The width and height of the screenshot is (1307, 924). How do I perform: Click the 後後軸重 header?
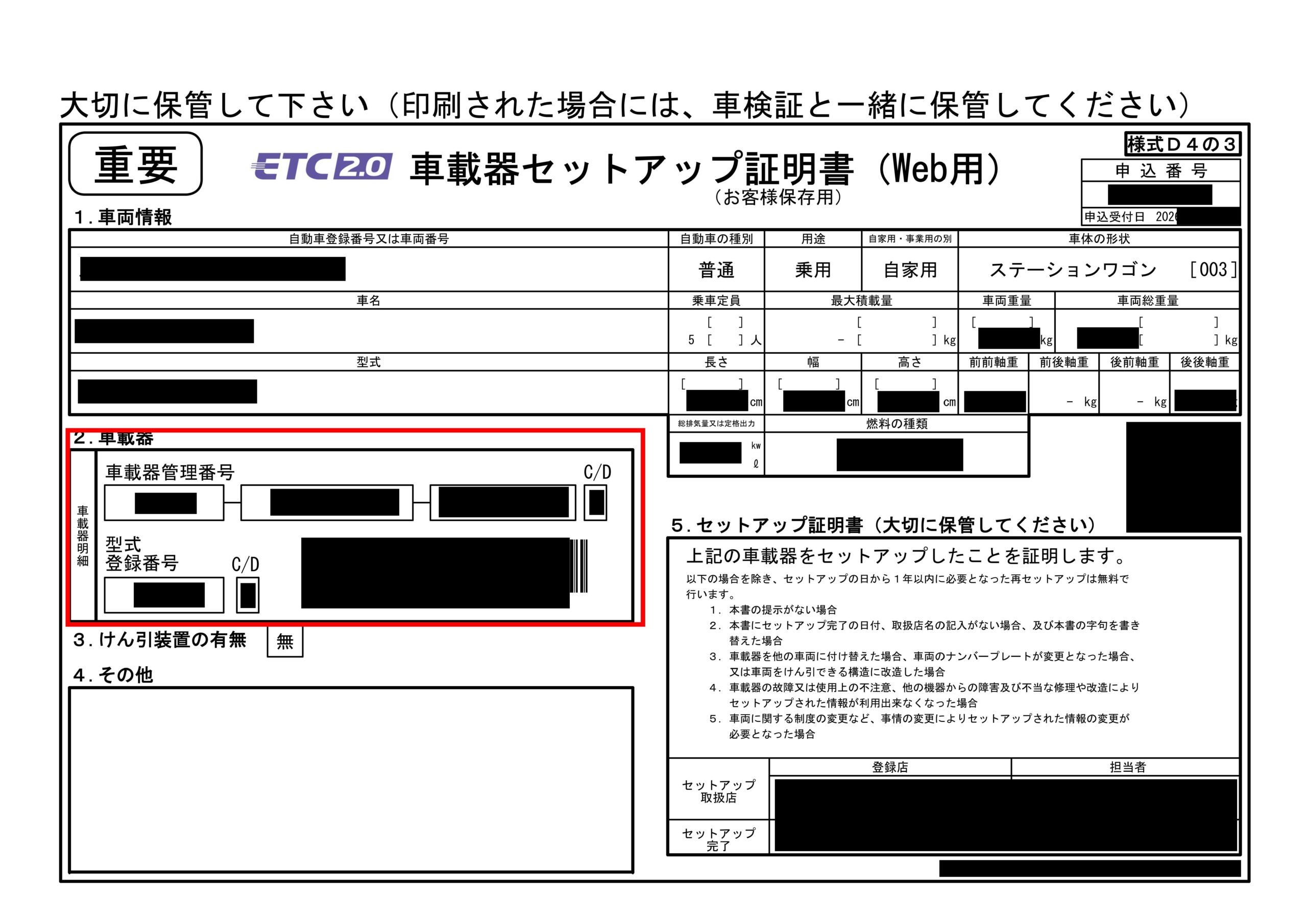point(1204,362)
